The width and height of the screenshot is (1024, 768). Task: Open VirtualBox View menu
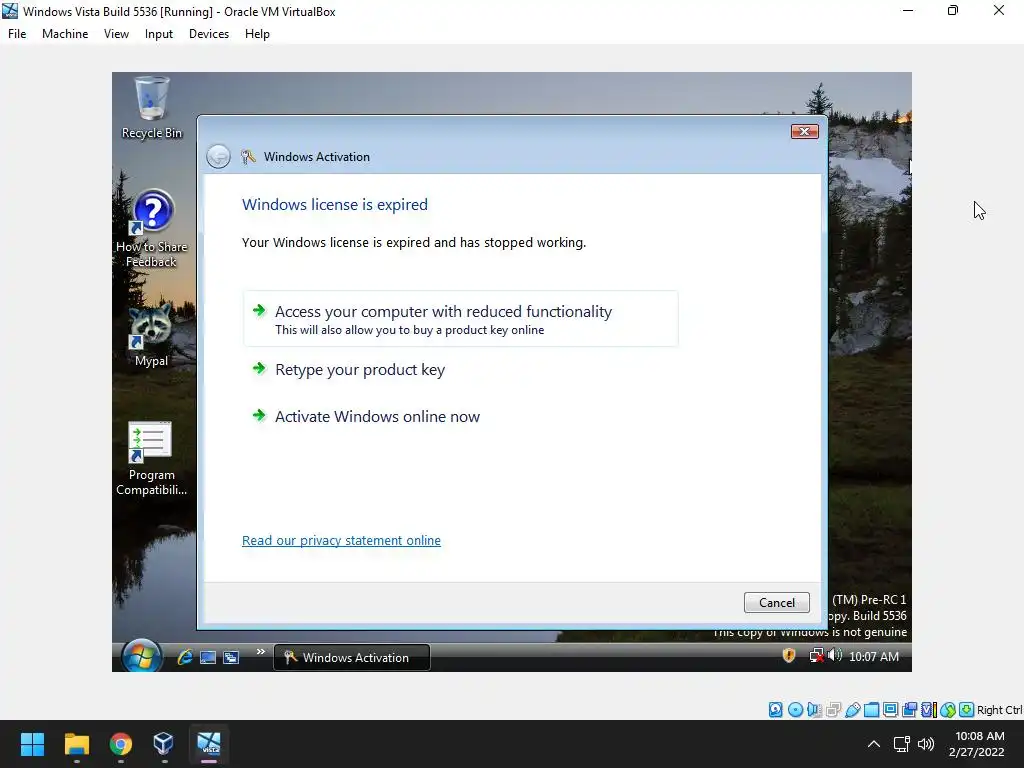coord(116,34)
